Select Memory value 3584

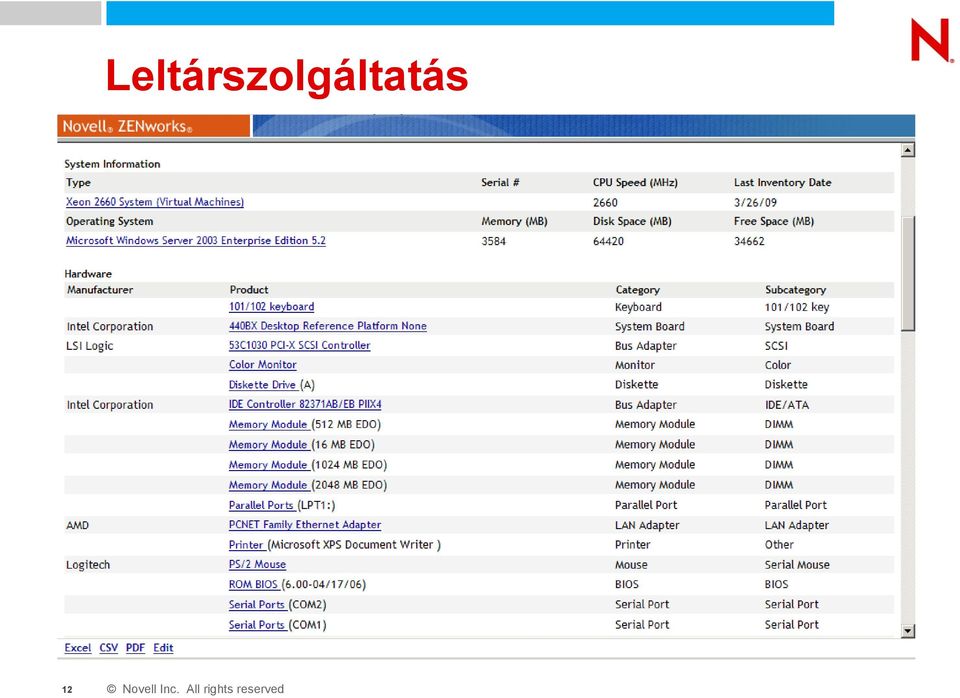coord(493,241)
